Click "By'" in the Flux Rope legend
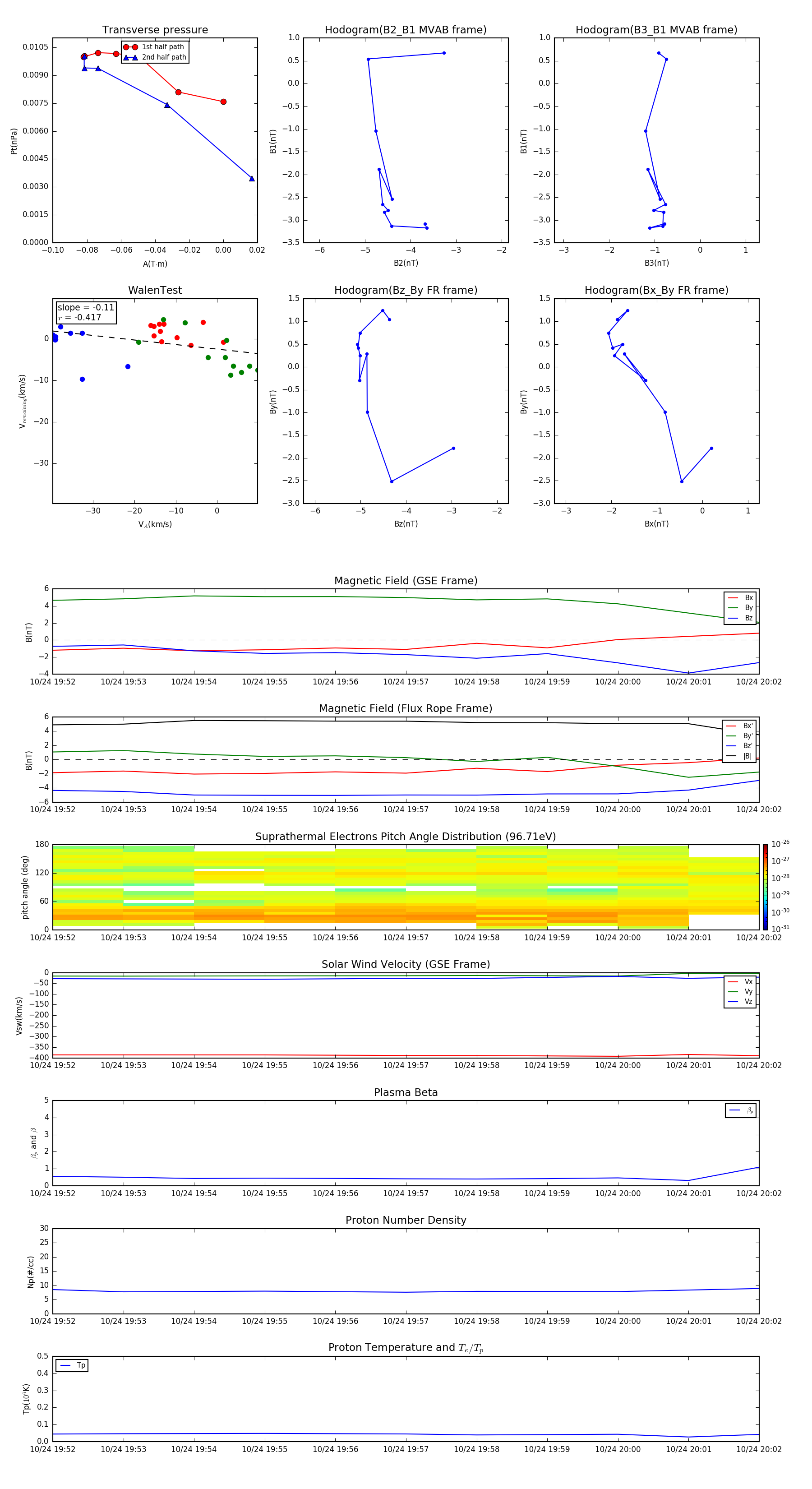The width and height of the screenshot is (812, 1489). coord(748,736)
